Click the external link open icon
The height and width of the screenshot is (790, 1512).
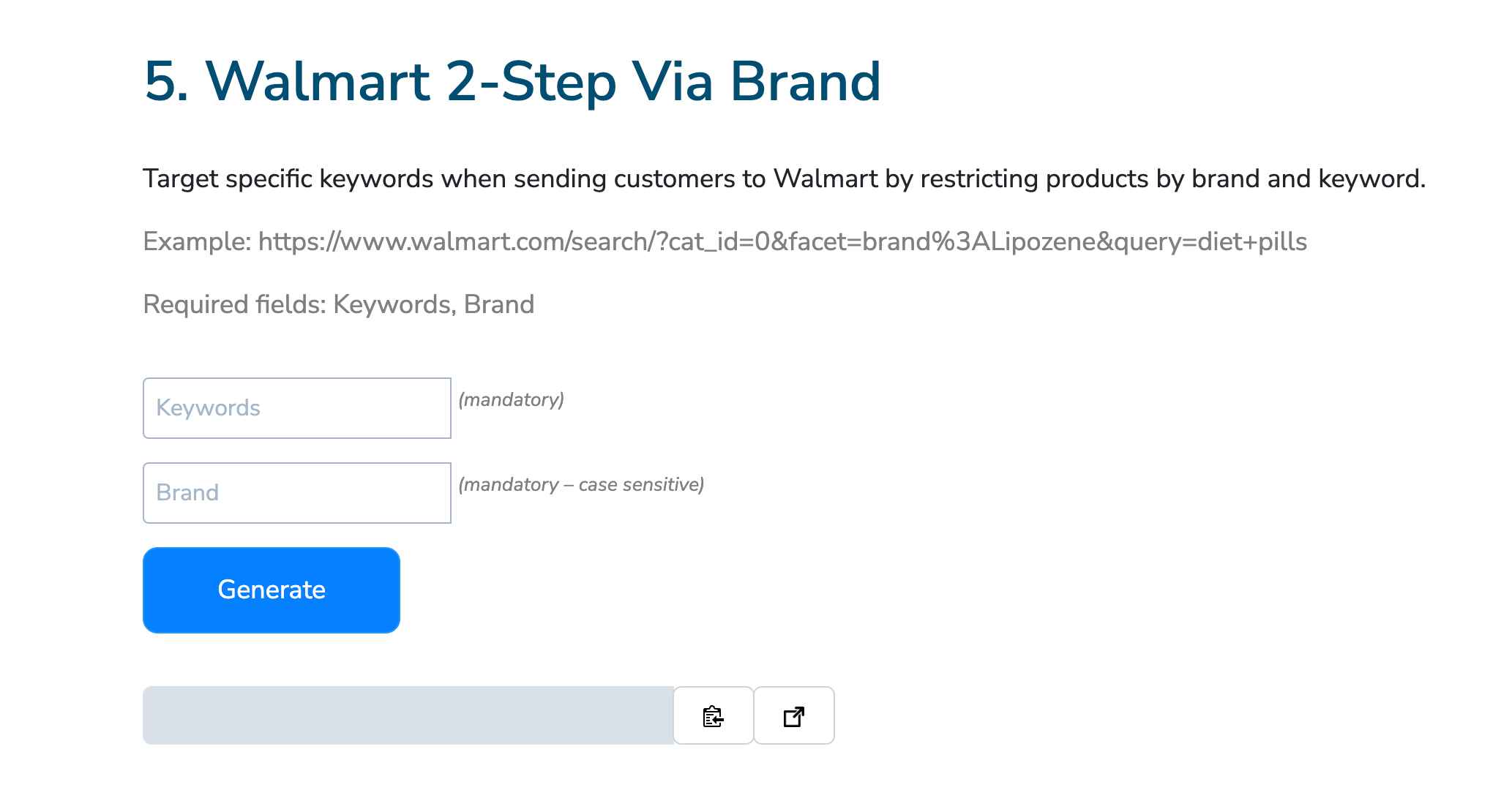(x=793, y=715)
